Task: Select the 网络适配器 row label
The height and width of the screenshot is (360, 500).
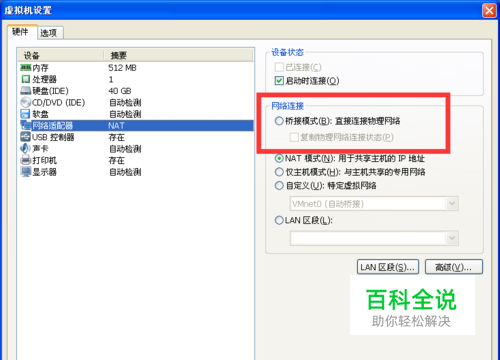Action: (x=52, y=126)
